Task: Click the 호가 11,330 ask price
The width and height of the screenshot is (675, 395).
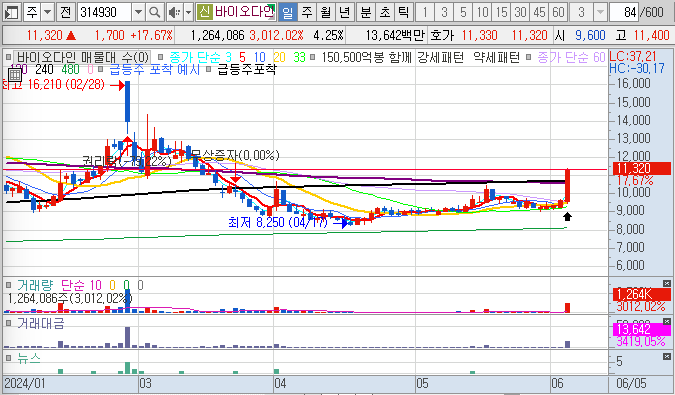Action: [479, 35]
